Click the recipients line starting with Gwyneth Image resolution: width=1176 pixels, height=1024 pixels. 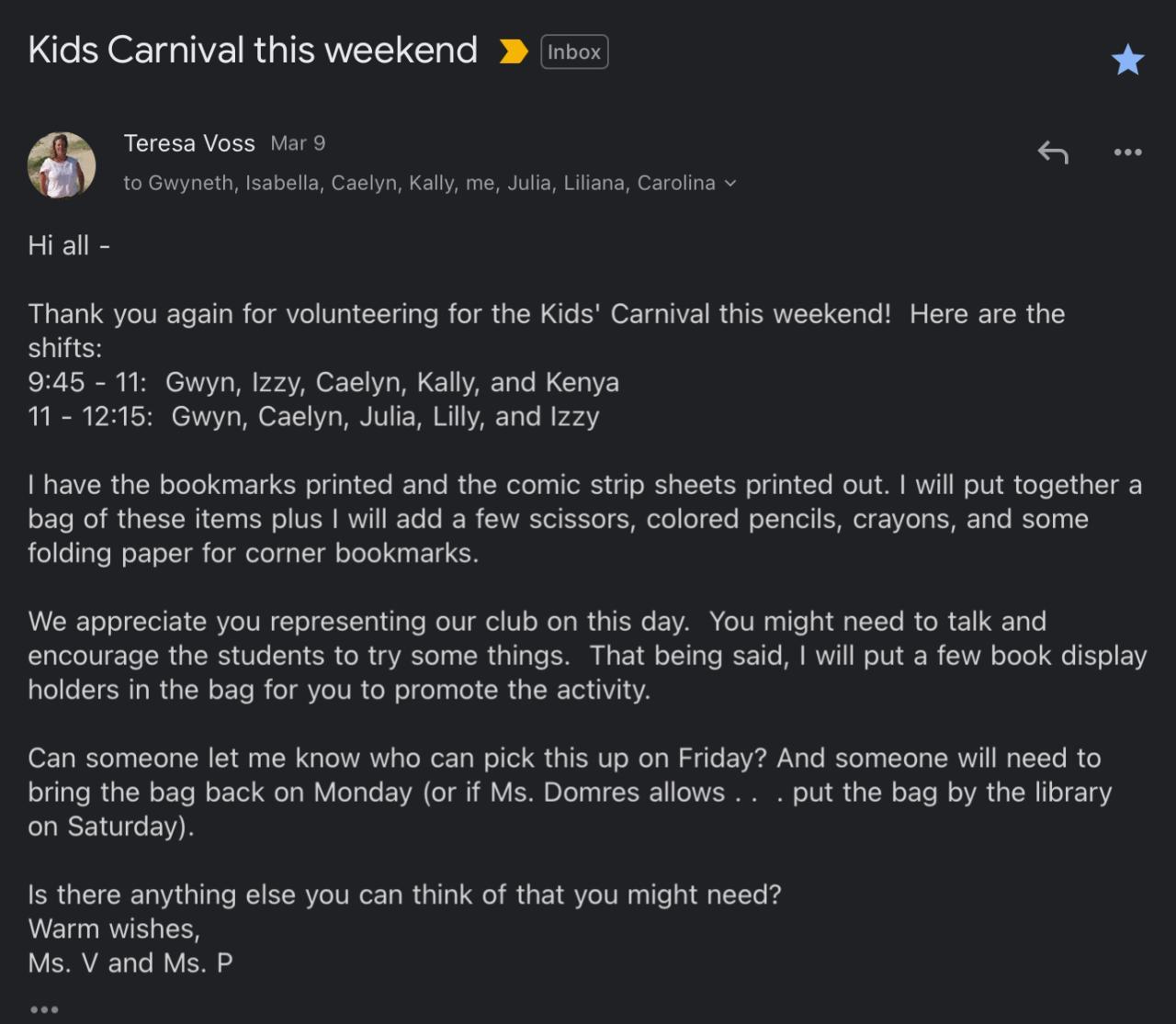(420, 183)
